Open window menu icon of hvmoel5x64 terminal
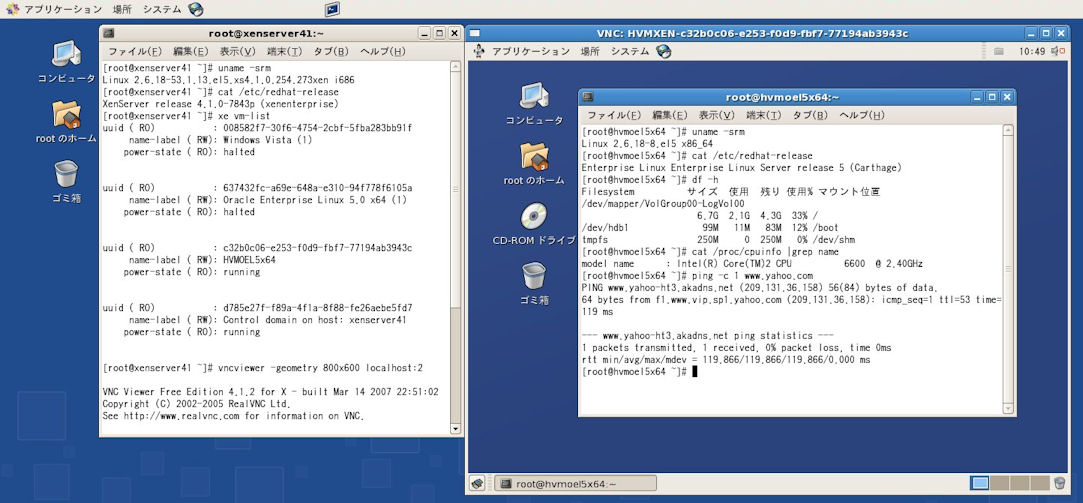Image resolution: width=1083 pixels, height=503 pixels. point(588,97)
